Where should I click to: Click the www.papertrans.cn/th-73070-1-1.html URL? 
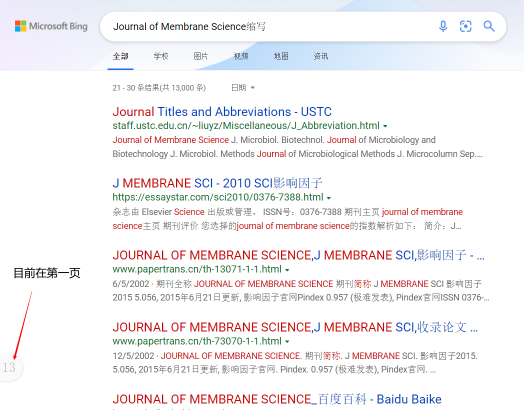click(197, 341)
